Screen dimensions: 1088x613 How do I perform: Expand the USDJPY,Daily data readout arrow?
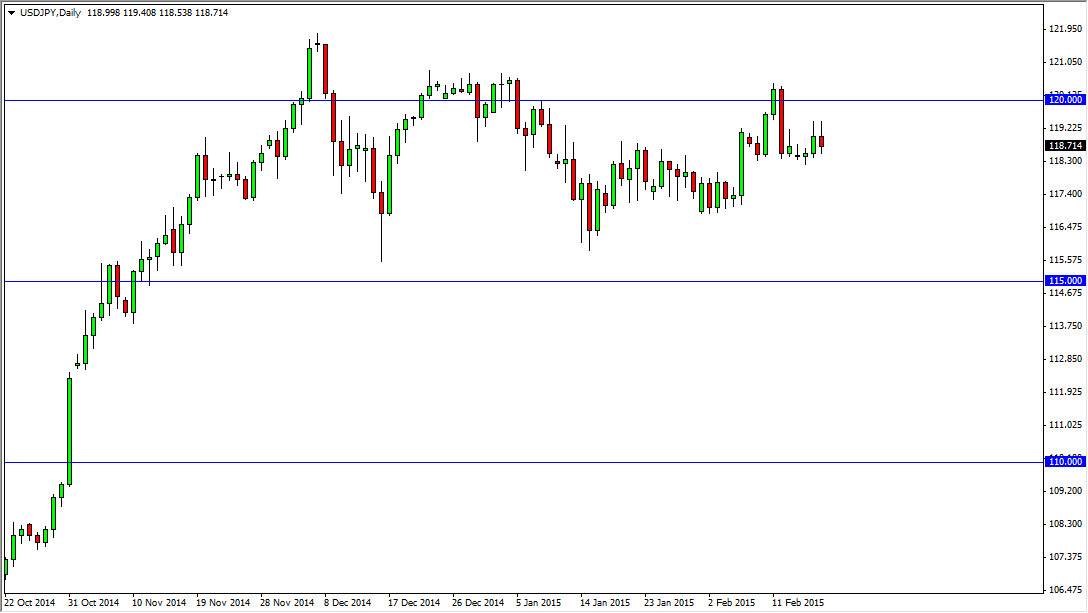[x=10, y=12]
